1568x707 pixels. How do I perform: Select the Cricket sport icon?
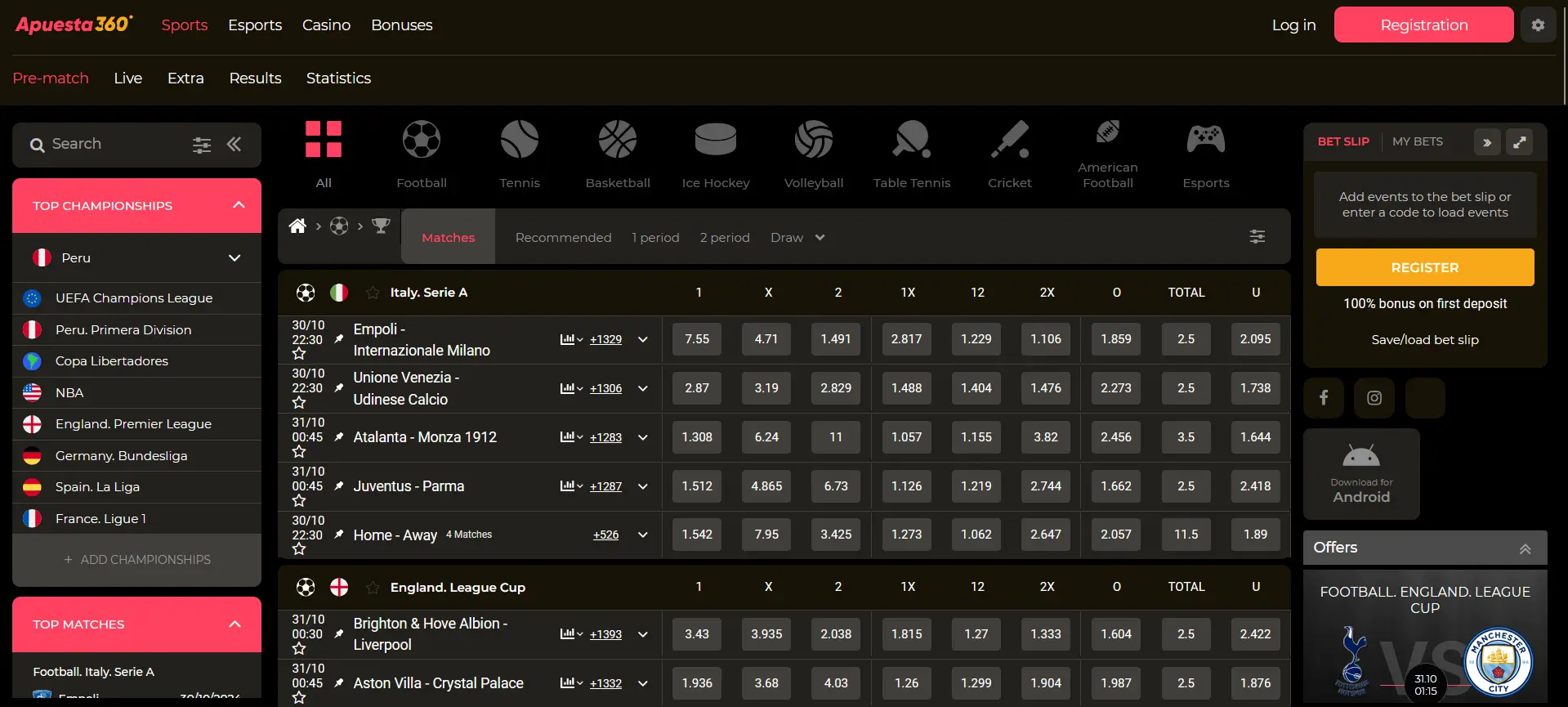1010,139
